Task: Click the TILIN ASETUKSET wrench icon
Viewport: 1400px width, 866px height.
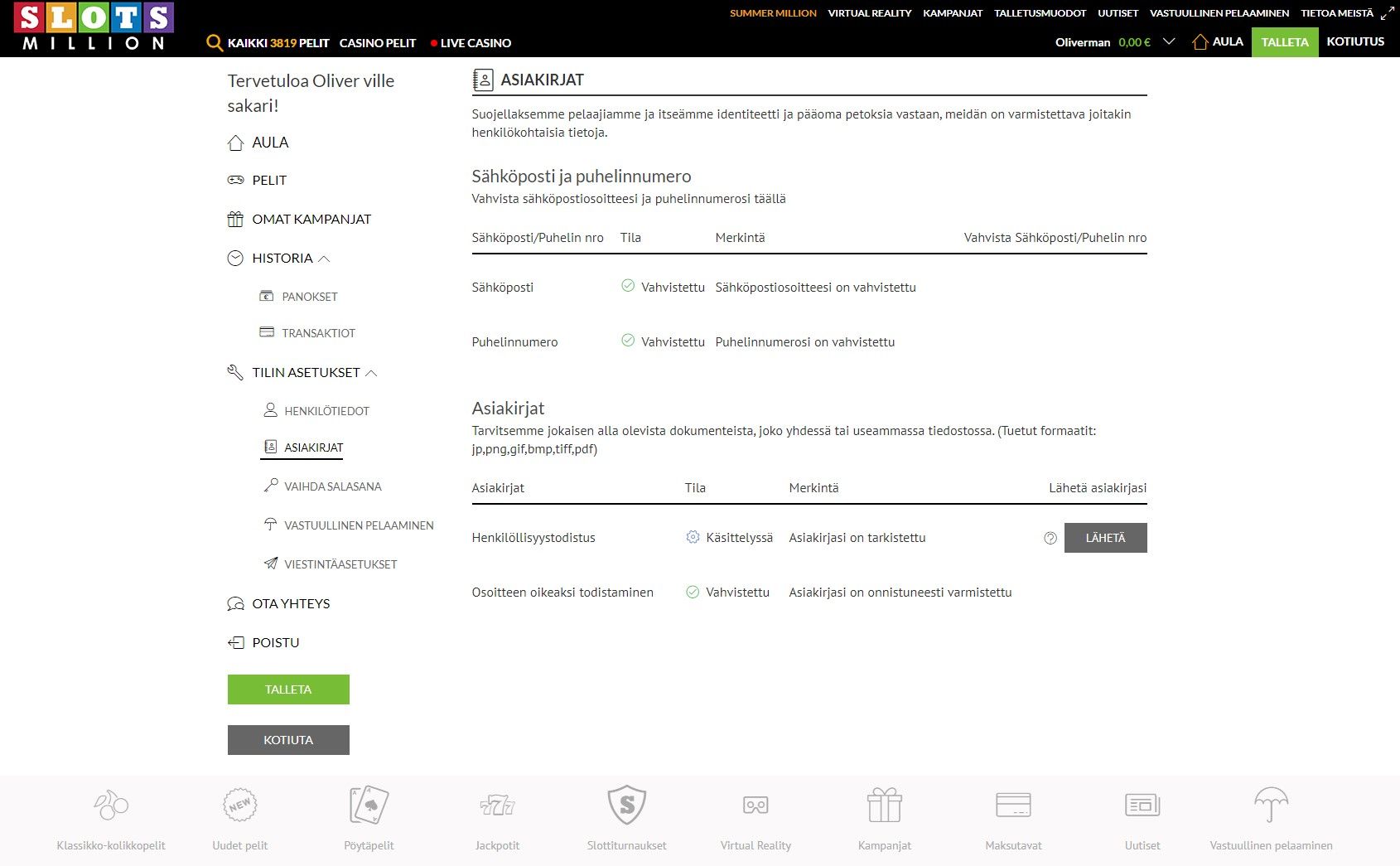Action: pos(235,372)
